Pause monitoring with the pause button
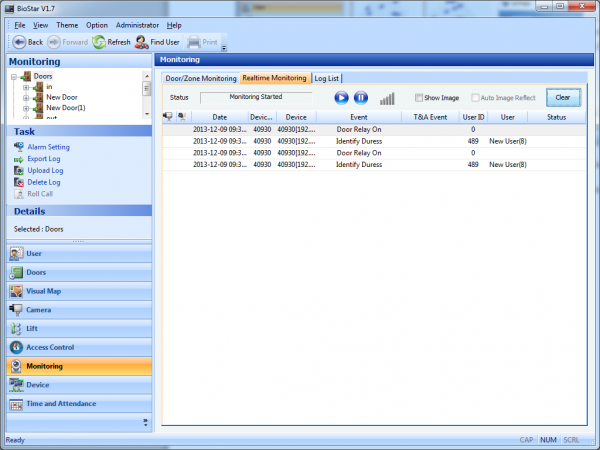 (x=361, y=97)
